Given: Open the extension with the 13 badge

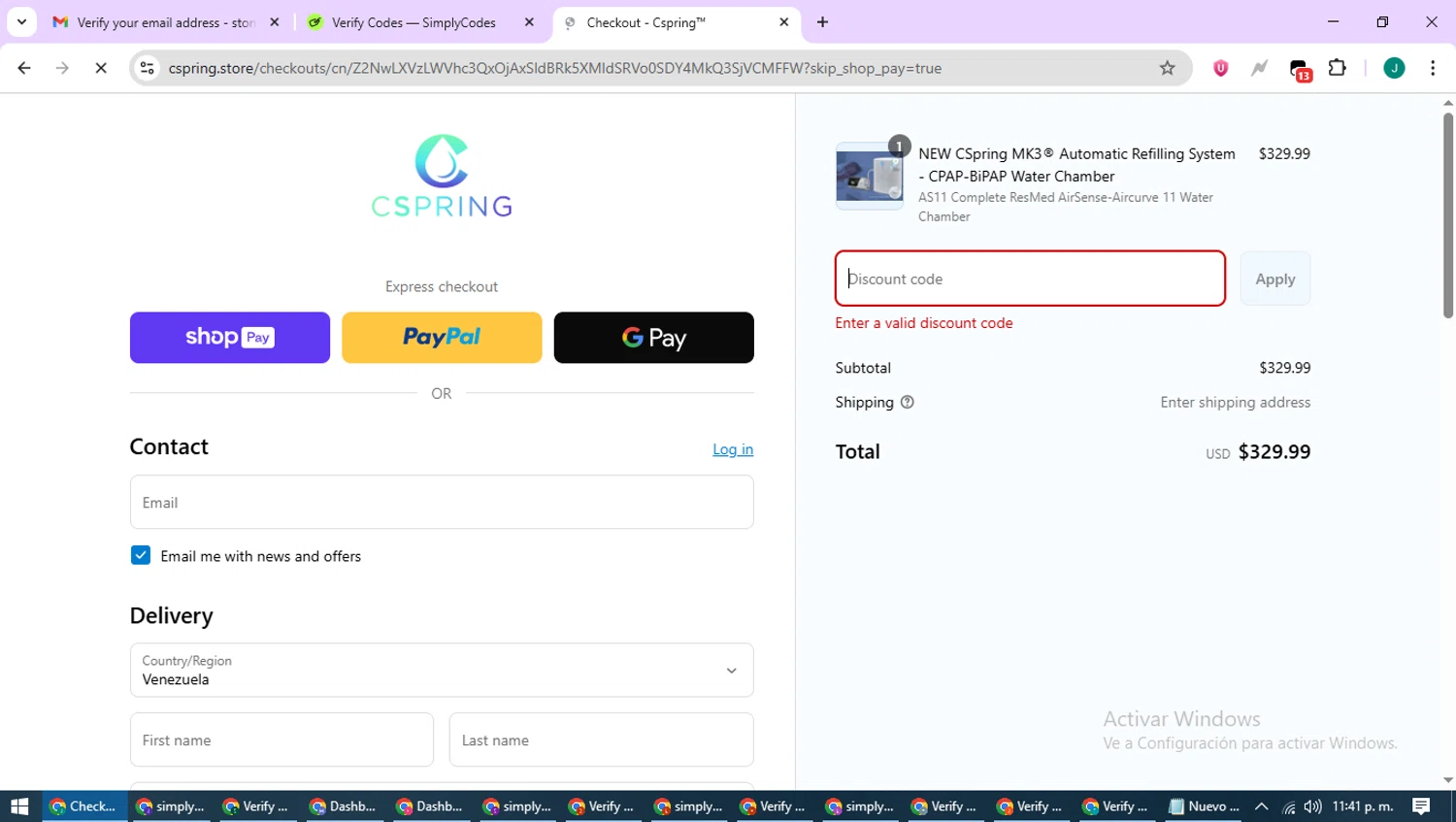Looking at the screenshot, I should point(1300,69).
